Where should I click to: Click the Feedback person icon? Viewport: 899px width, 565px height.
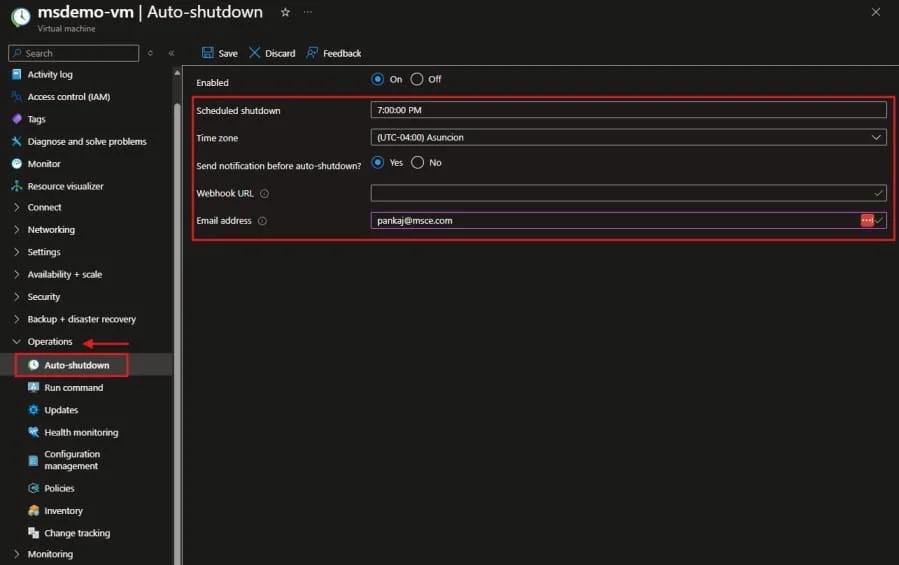312,53
